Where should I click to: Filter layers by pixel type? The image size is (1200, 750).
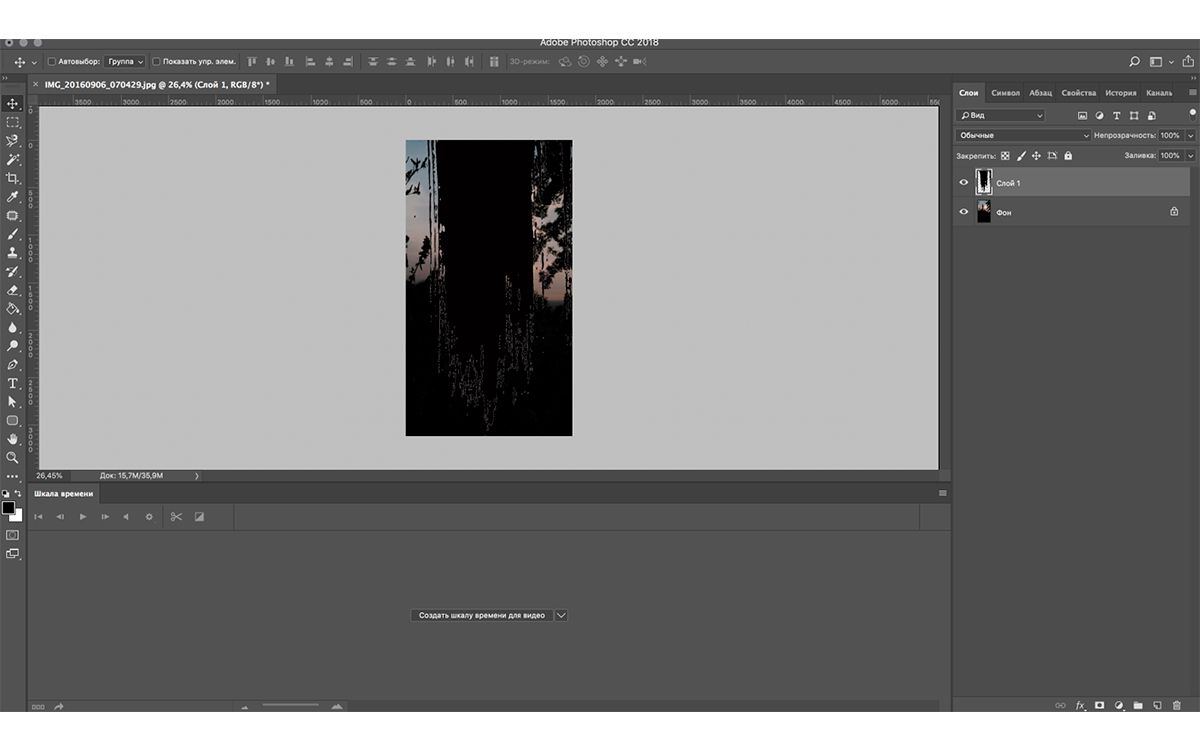pos(1082,116)
